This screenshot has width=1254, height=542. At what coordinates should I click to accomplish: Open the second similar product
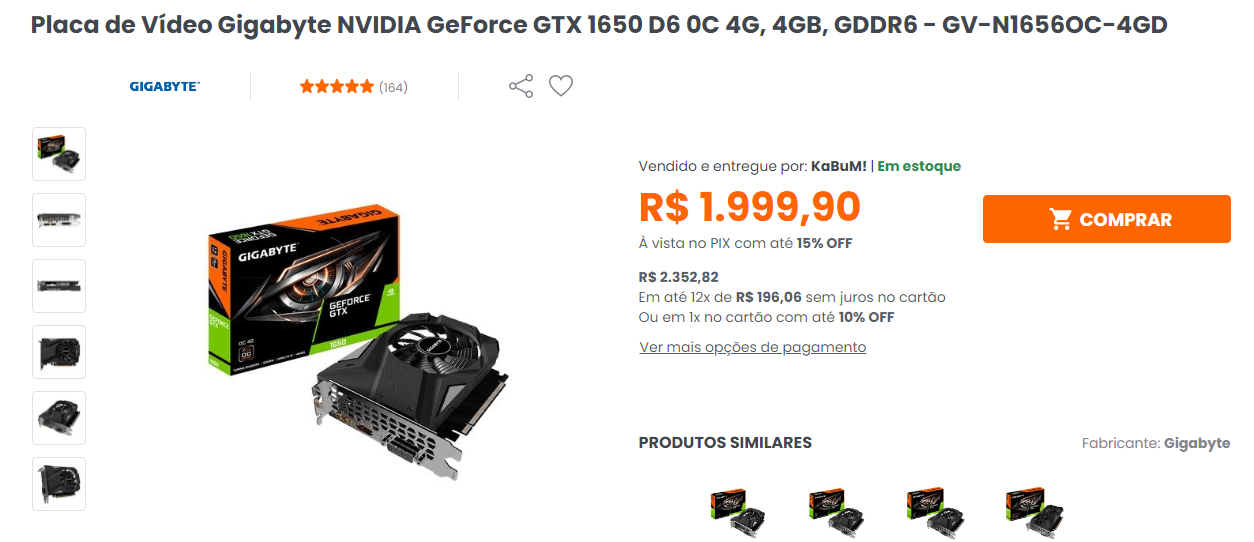point(836,512)
